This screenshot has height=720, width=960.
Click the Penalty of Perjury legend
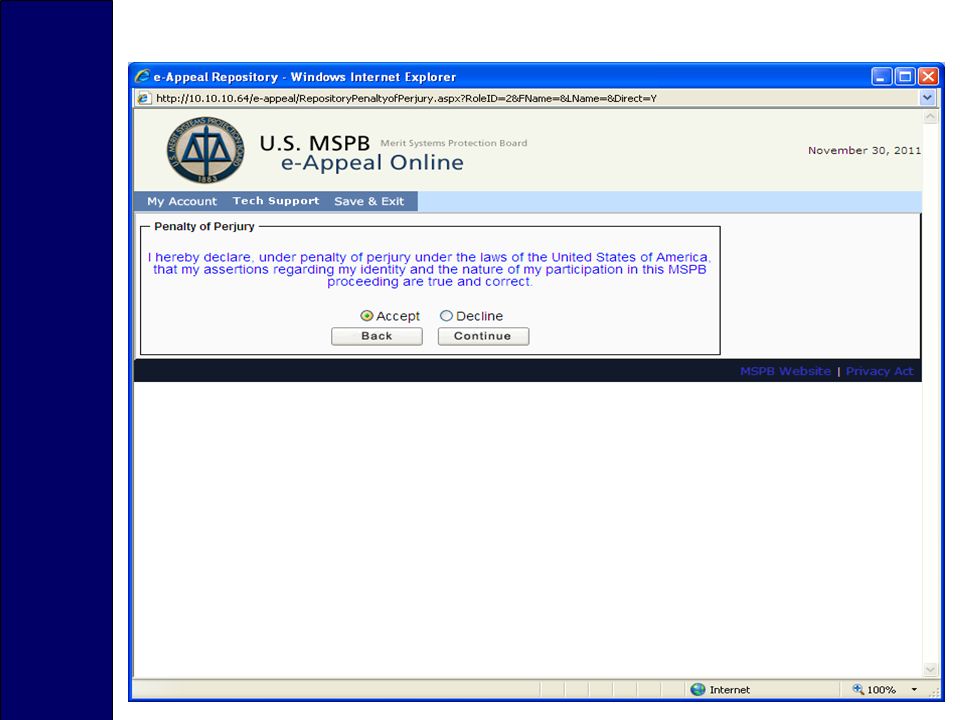(x=204, y=227)
